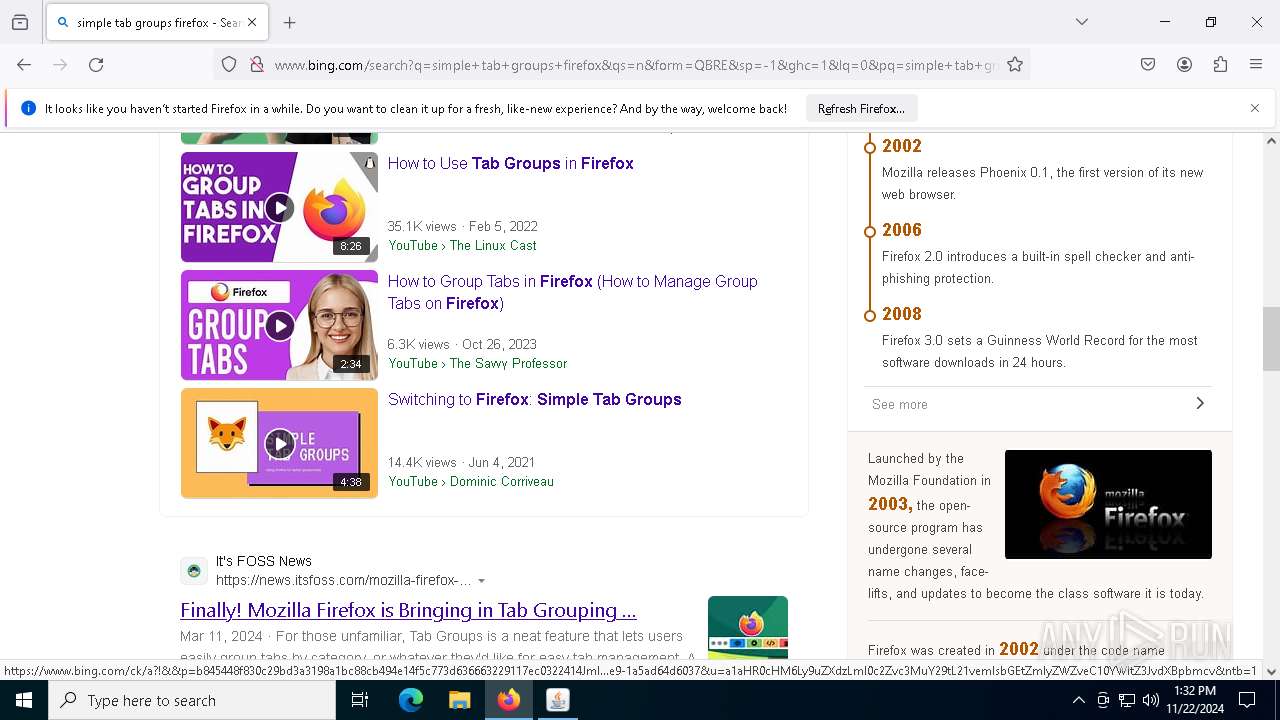Open the Firefox hamburger menu
The height and width of the screenshot is (720, 1280).
pos(1256,65)
